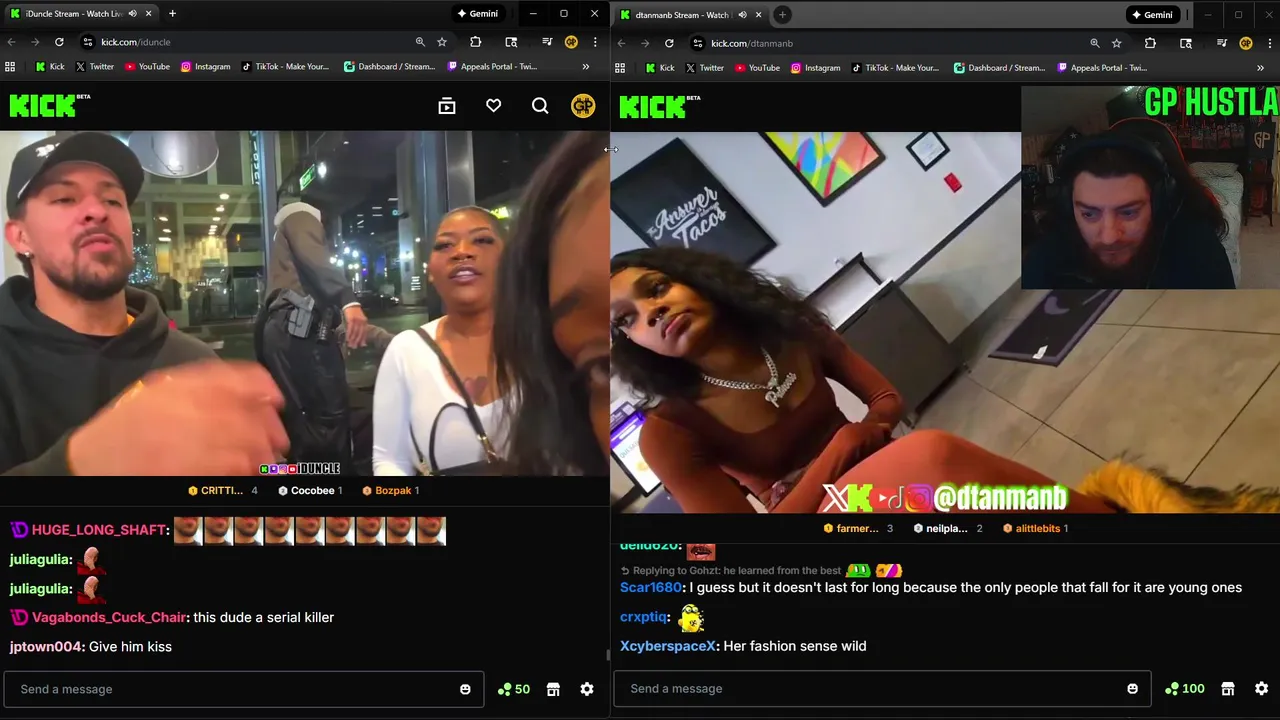Image resolution: width=1280 pixels, height=720 pixels.
Task: Open Extensions puzzle icon in right window
Action: (1150, 43)
